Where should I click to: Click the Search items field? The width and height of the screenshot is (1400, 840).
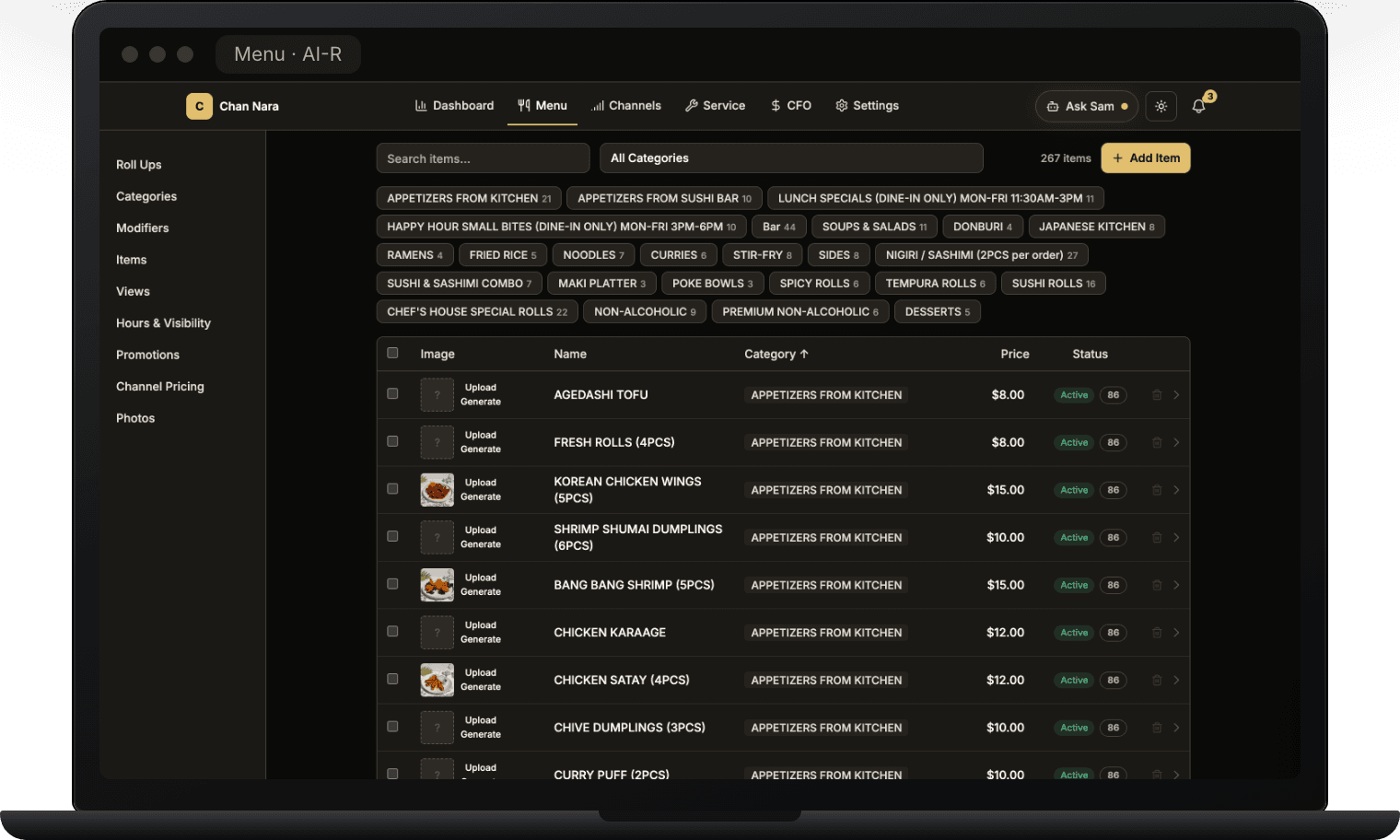click(x=483, y=158)
